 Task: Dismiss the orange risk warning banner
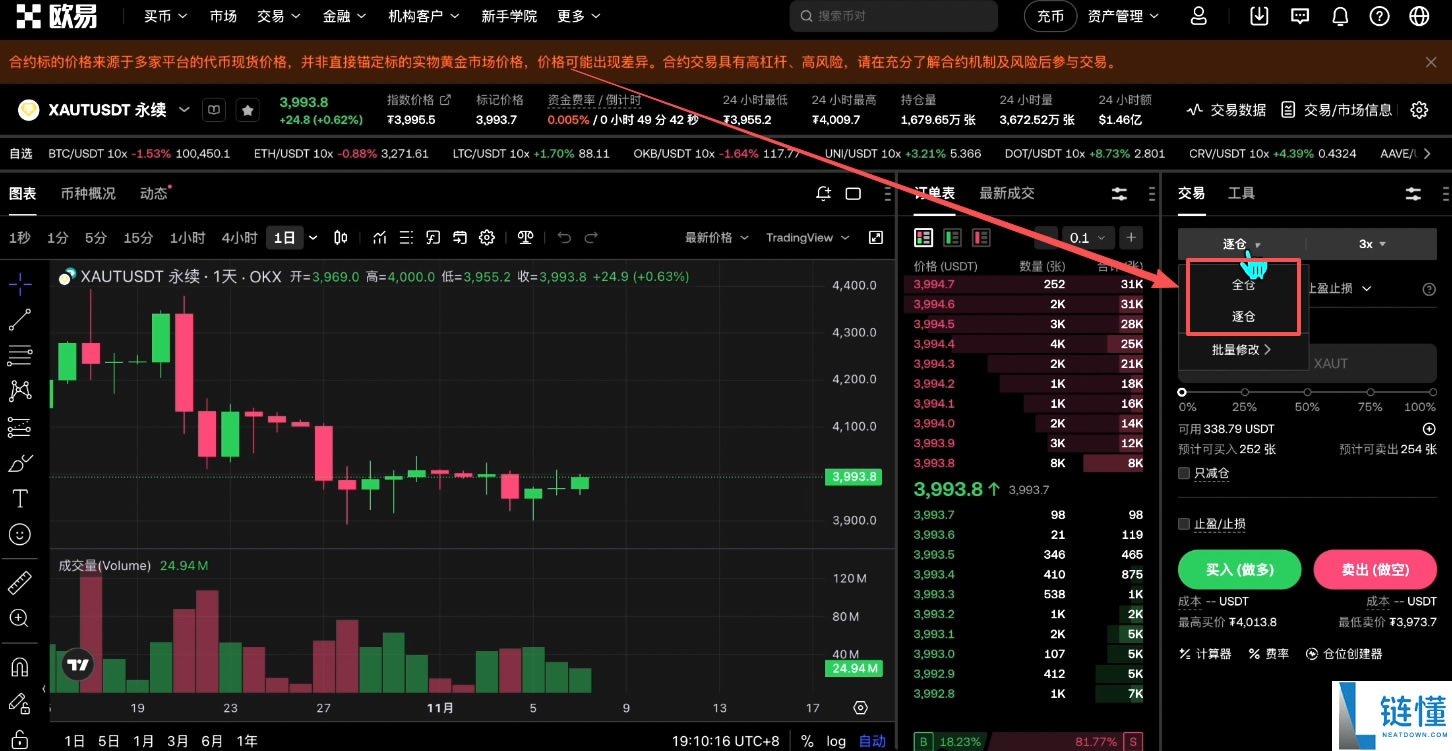click(x=1431, y=62)
